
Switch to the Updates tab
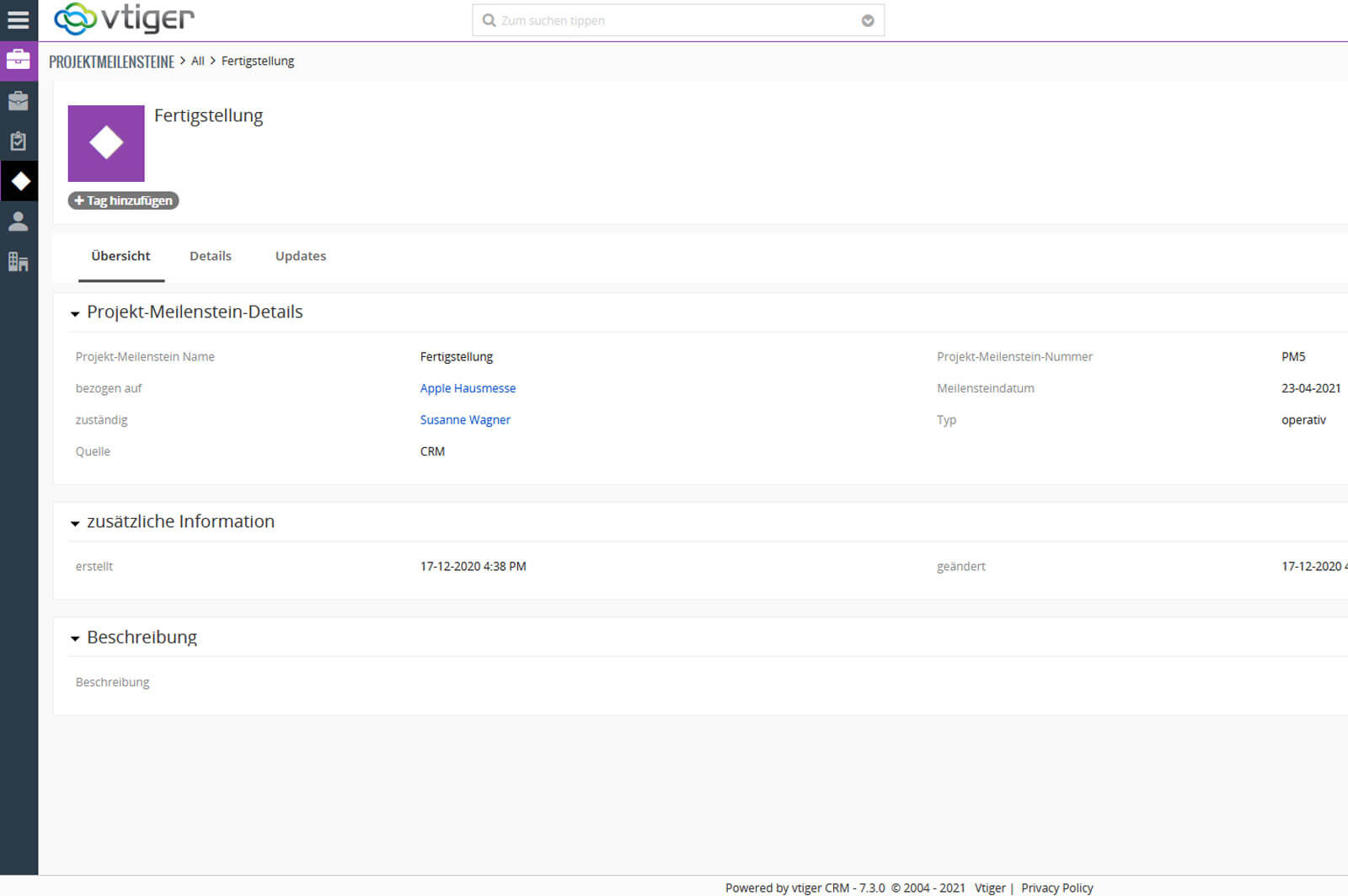[x=300, y=256]
